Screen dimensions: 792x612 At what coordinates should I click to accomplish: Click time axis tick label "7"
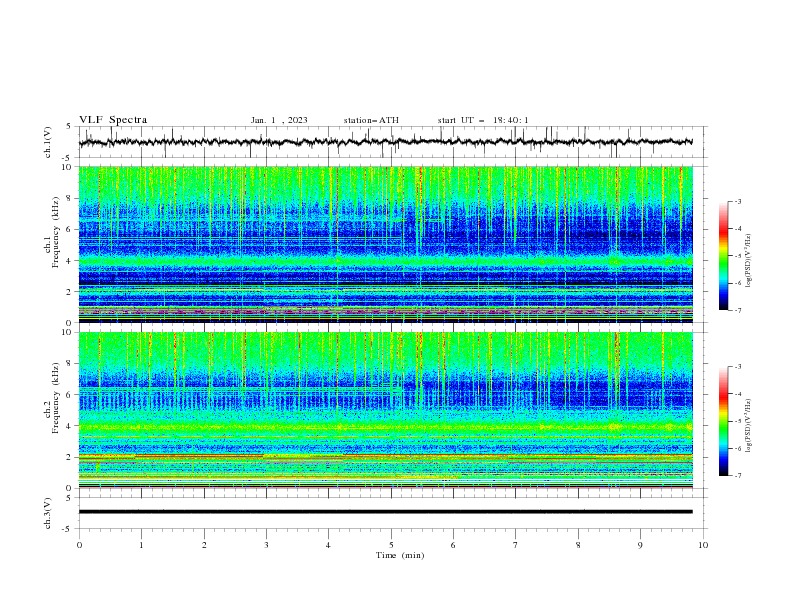(516, 545)
